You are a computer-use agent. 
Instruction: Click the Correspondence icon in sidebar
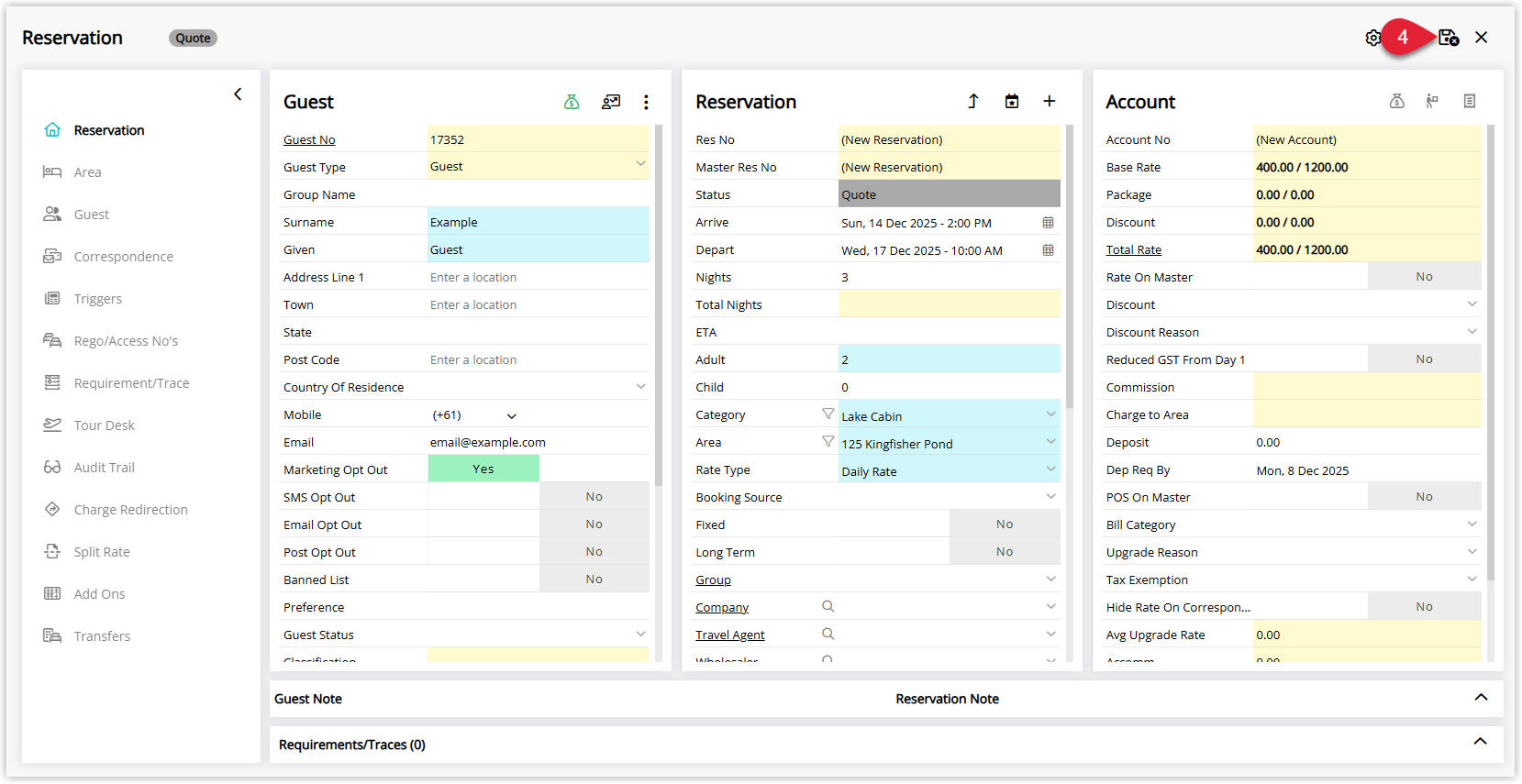pyautogui.click(x=52, y=256)
